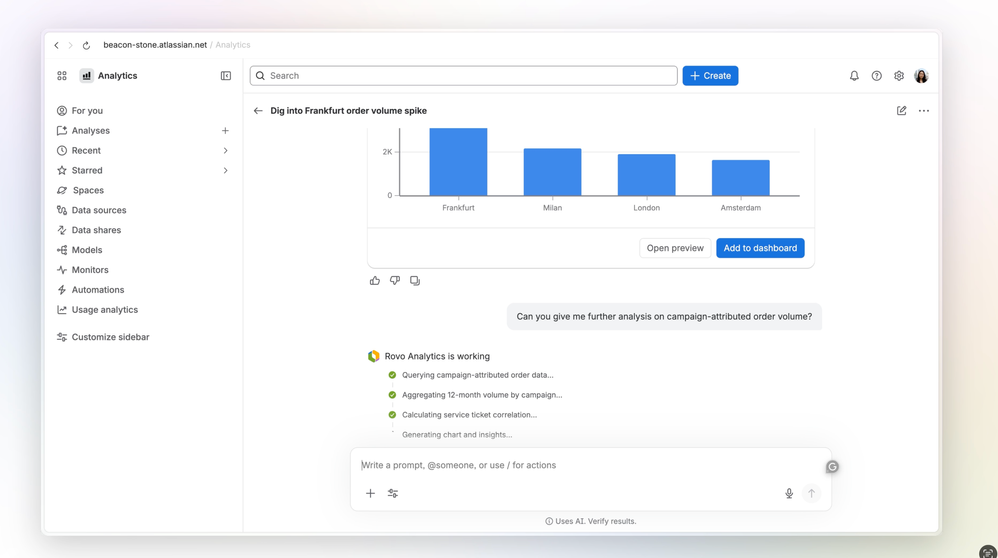The height and width of the screenshot is (558, 998).
Task: Click the Rovo Analytics logo
Action: coord(374,356)
